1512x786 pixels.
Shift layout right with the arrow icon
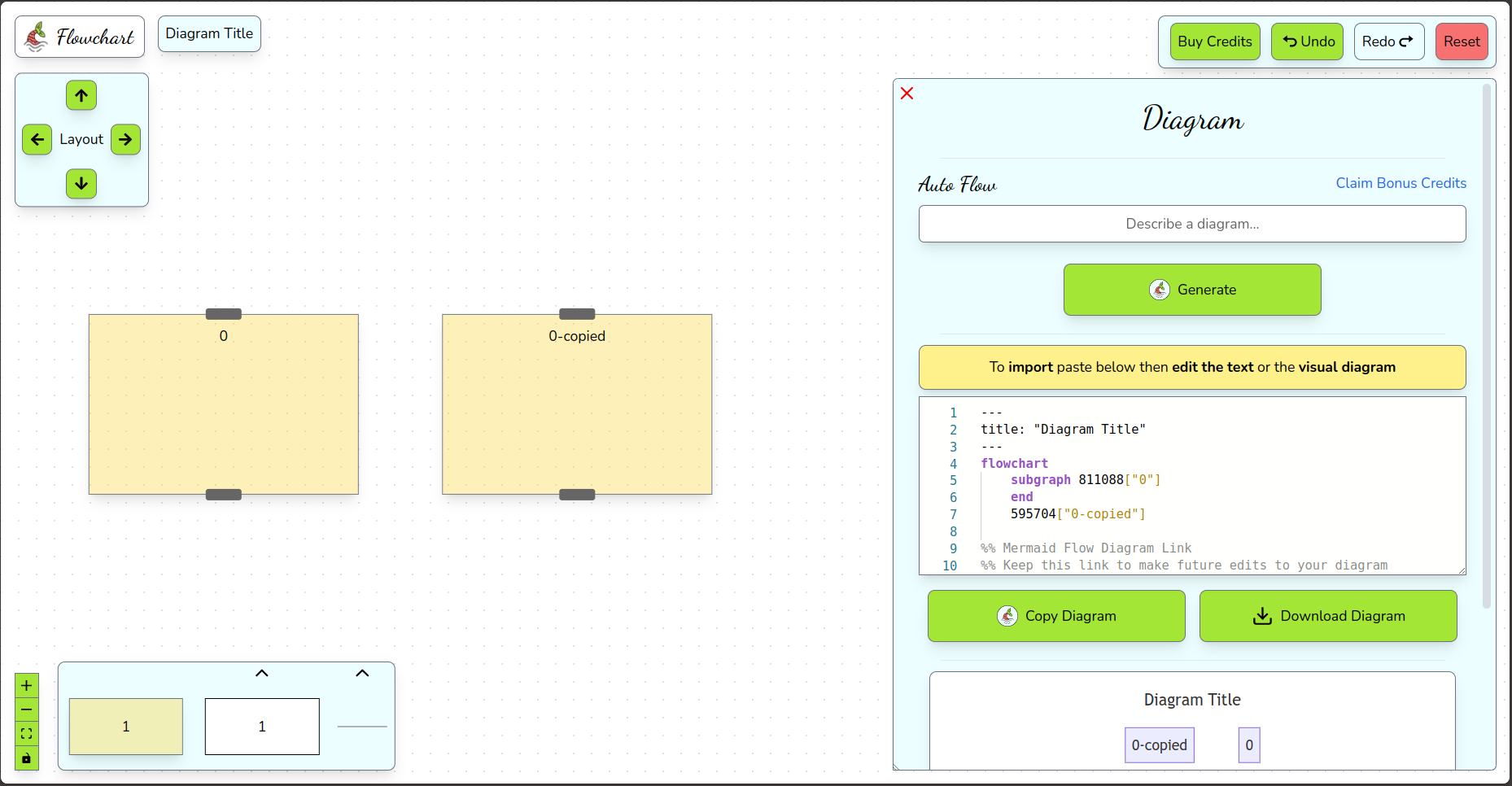pos(125,139)
